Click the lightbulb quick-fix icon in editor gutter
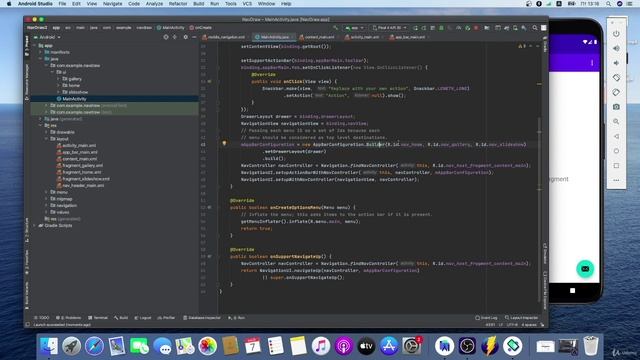 [224, 144]
